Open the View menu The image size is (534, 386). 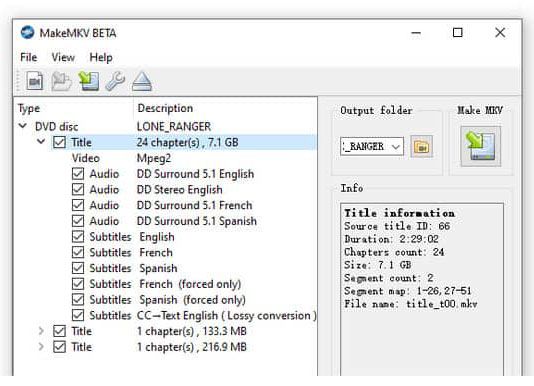click(x=63, y=57)
